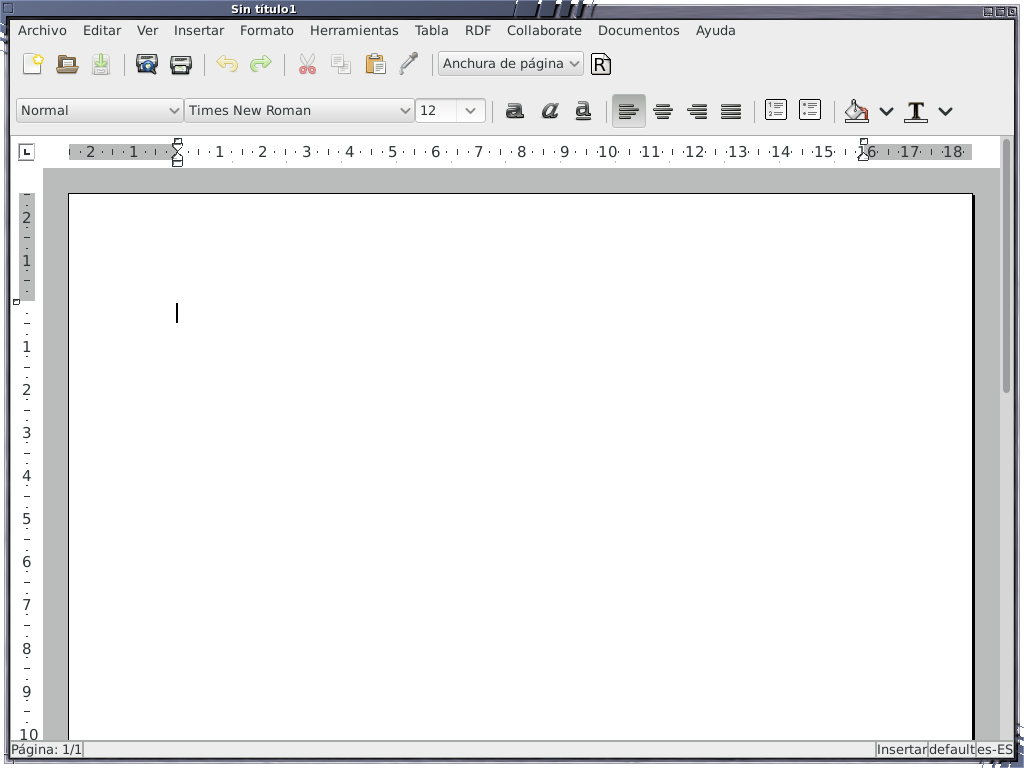Open the Herramientas menu
The width and height of the screenshot is (1024, 768).
point(354,31)
